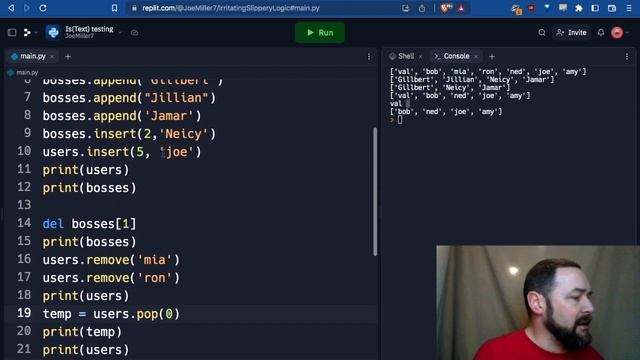The width and height of the screenshot is (640, 360).
Task: Open the Replit search magnifier icon
Action: pos(542,33)
